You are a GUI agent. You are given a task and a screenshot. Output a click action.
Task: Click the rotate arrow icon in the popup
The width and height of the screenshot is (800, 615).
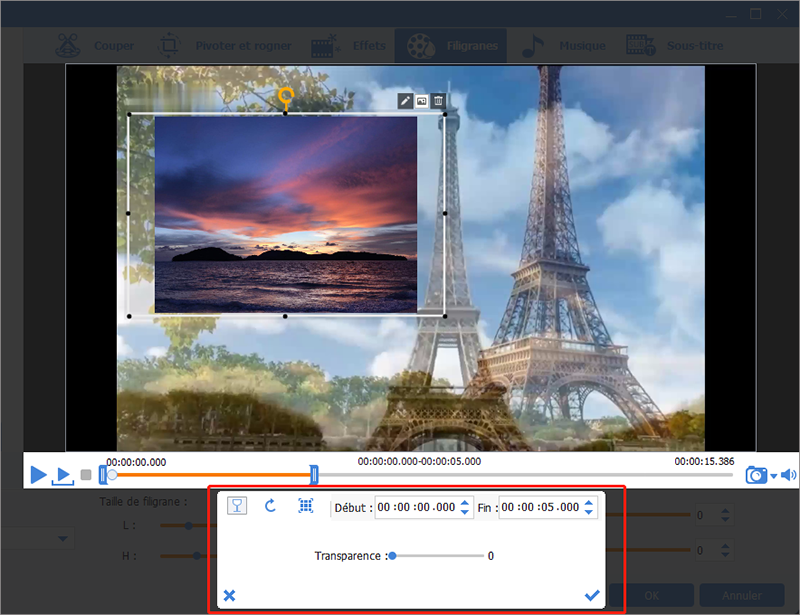(270, 506)
